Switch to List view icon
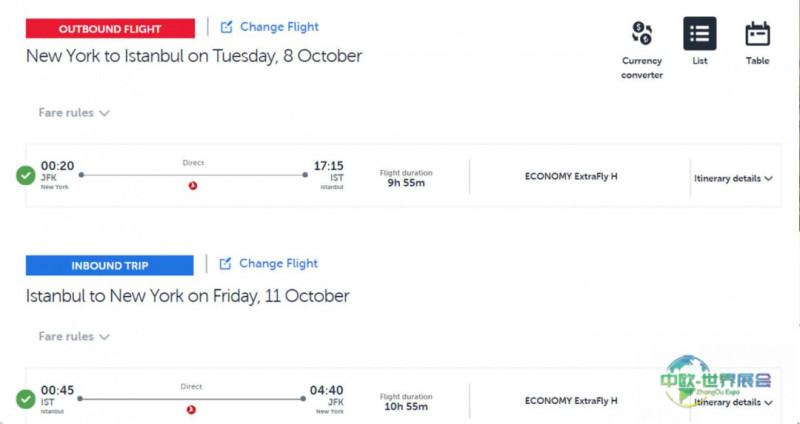Image resolution: width=800 pixels, height=424 pixels. tap(699, 34)
